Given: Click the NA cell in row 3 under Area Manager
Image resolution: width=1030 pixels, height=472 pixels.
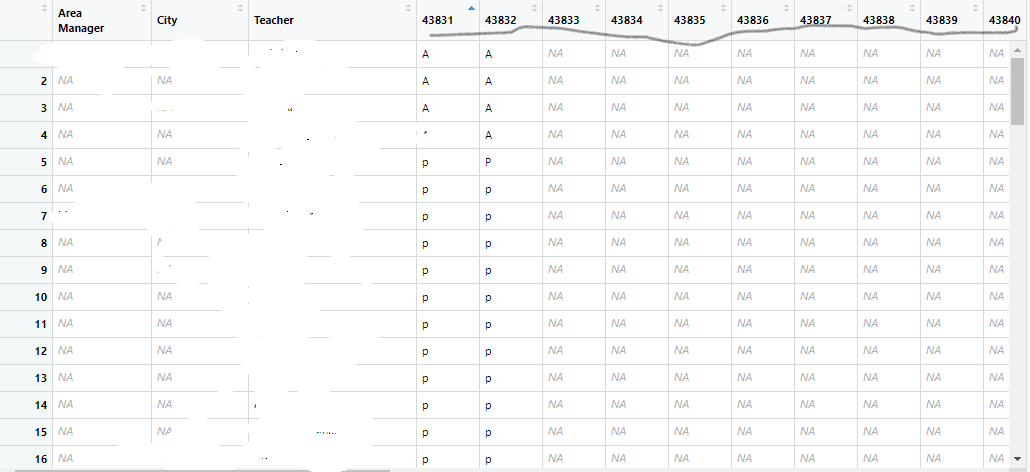Looking at the screenshot, I should [x=67, y=108].
